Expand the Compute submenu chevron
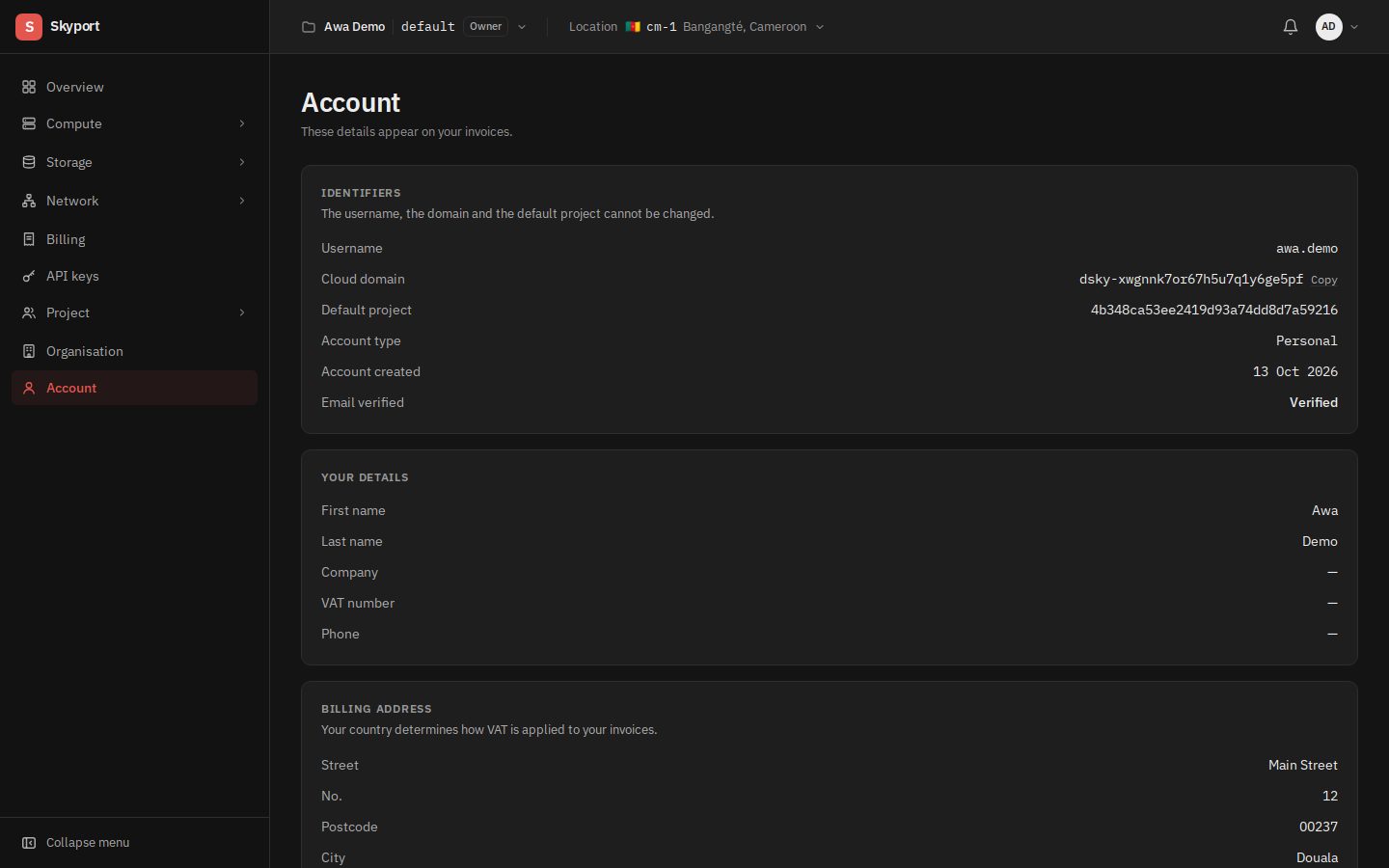The image size is (1389, 868). click(242, 123)
